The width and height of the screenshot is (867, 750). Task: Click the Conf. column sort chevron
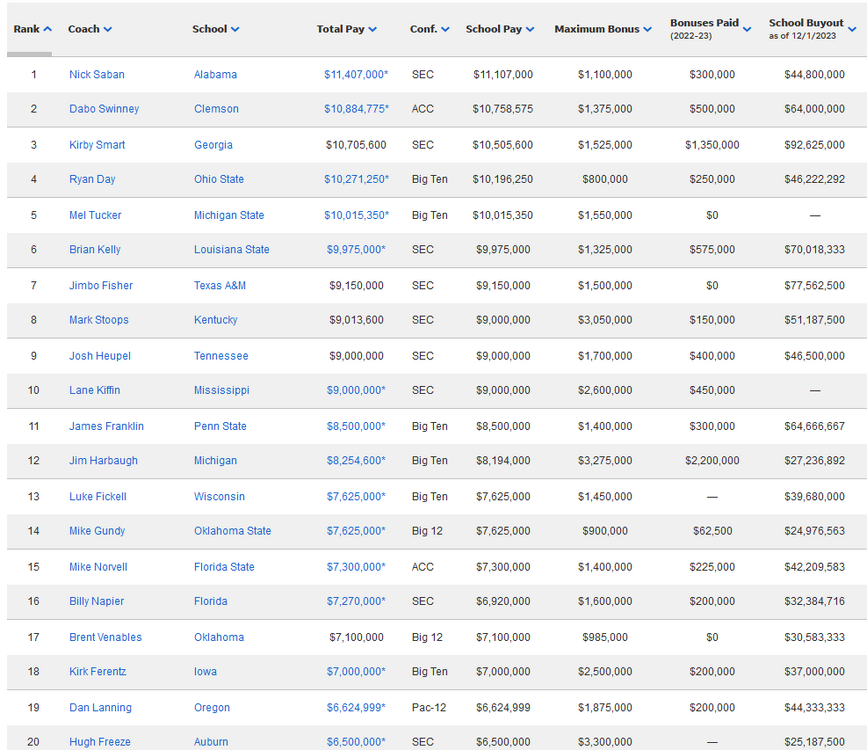(445, 30)
